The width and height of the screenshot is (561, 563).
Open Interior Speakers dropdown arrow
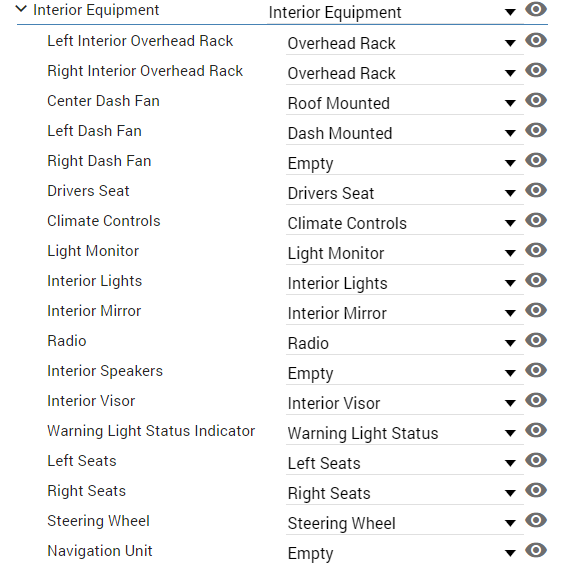[510, 373]
